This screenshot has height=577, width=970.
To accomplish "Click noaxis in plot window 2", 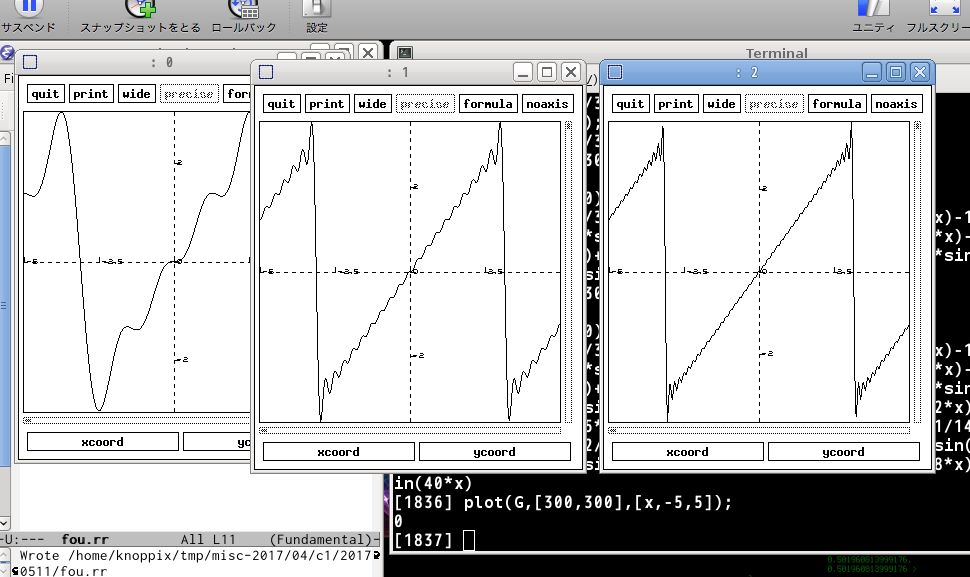I will coord(896,104).
